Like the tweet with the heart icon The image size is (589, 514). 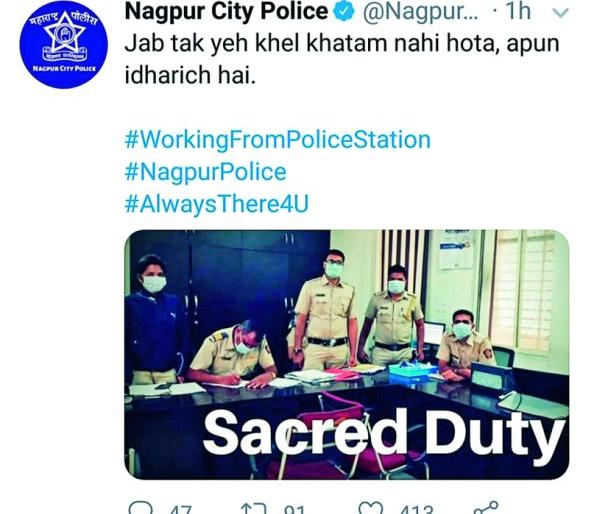click(370, 508)
